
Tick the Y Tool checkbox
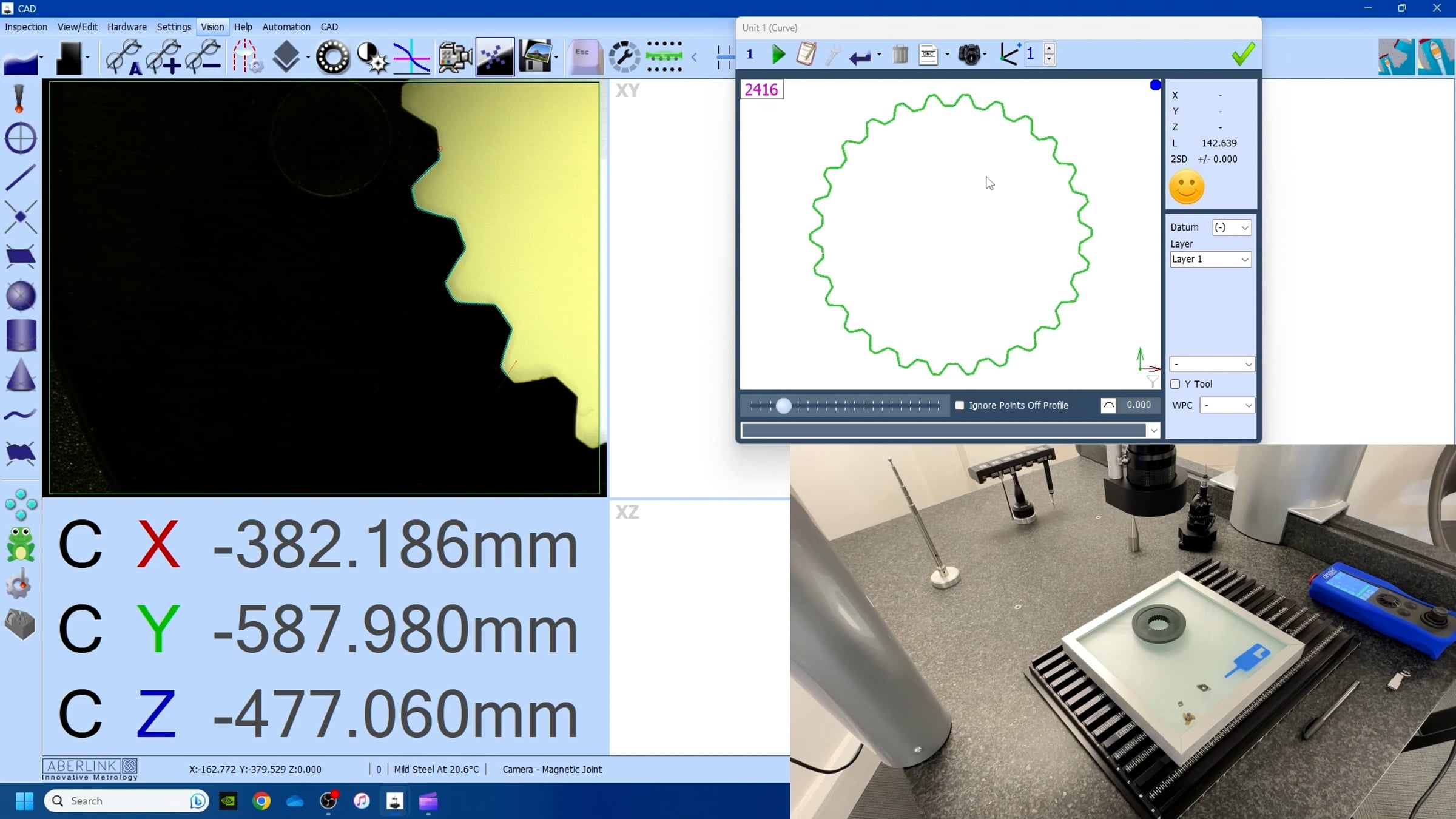point(1175,384)
